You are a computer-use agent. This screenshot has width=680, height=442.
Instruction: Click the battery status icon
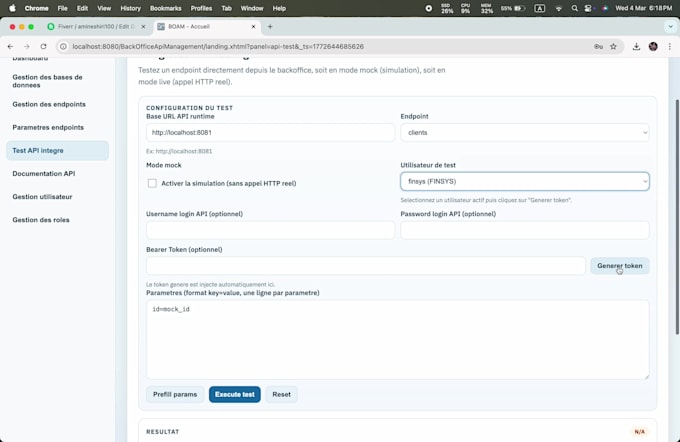(513, 8)
